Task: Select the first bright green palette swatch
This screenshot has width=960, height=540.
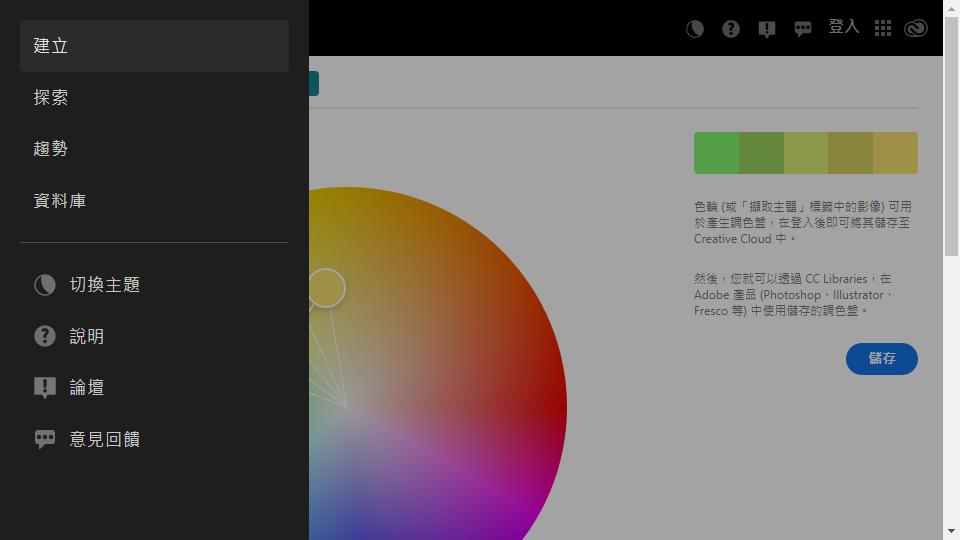Action: click(716, 153)
